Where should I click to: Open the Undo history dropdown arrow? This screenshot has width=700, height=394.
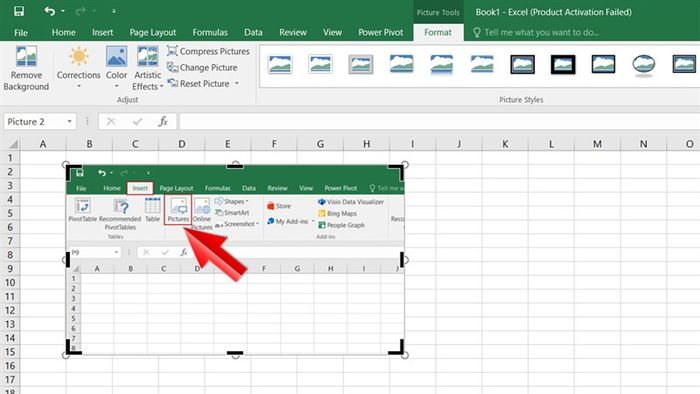click(x=63, y=11)
